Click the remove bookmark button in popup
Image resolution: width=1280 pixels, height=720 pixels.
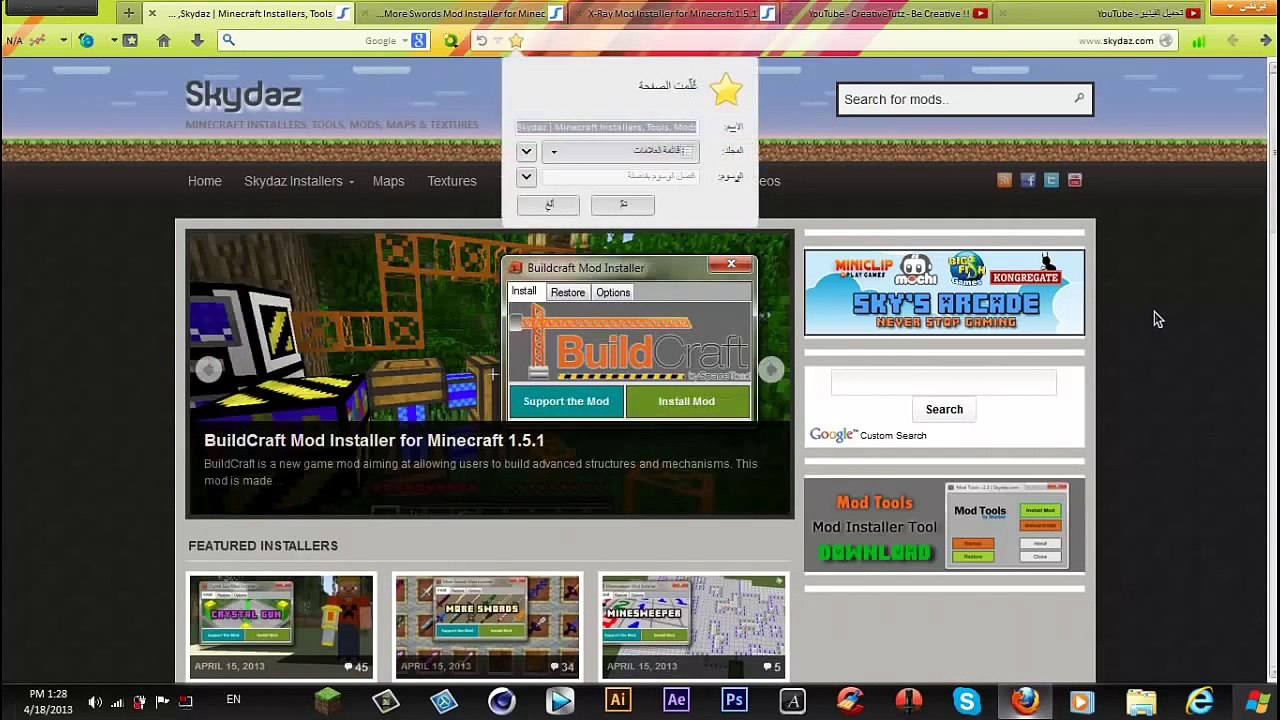click(548, 204)
